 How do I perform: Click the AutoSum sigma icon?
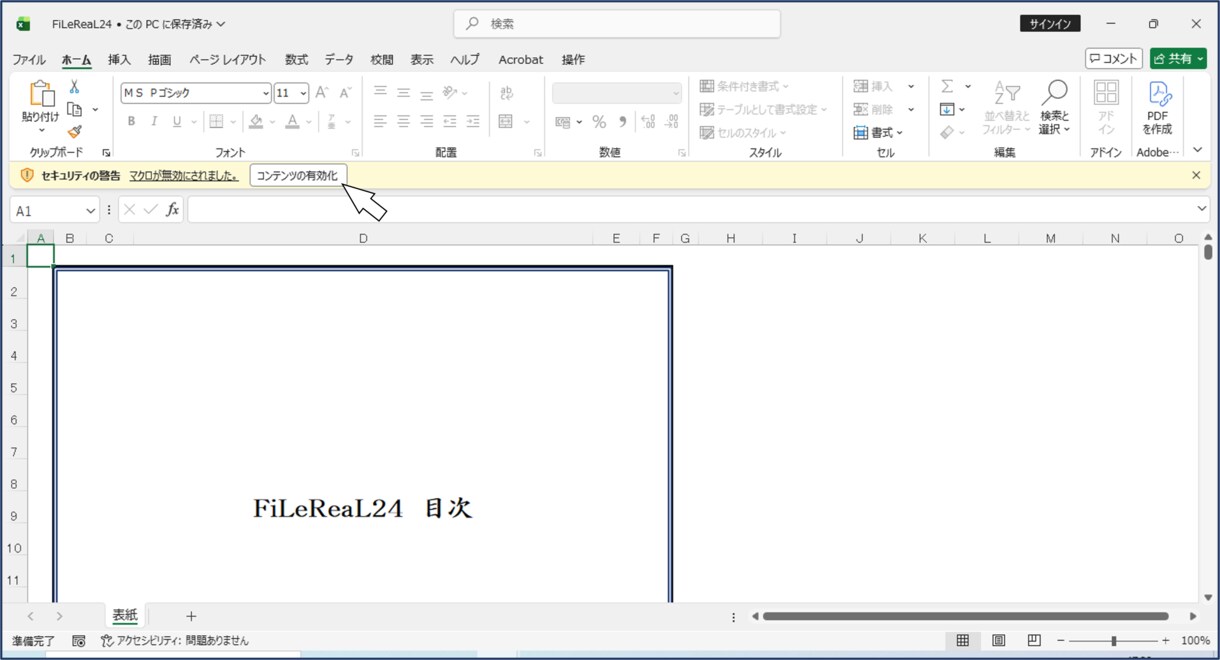click(947, 86)
